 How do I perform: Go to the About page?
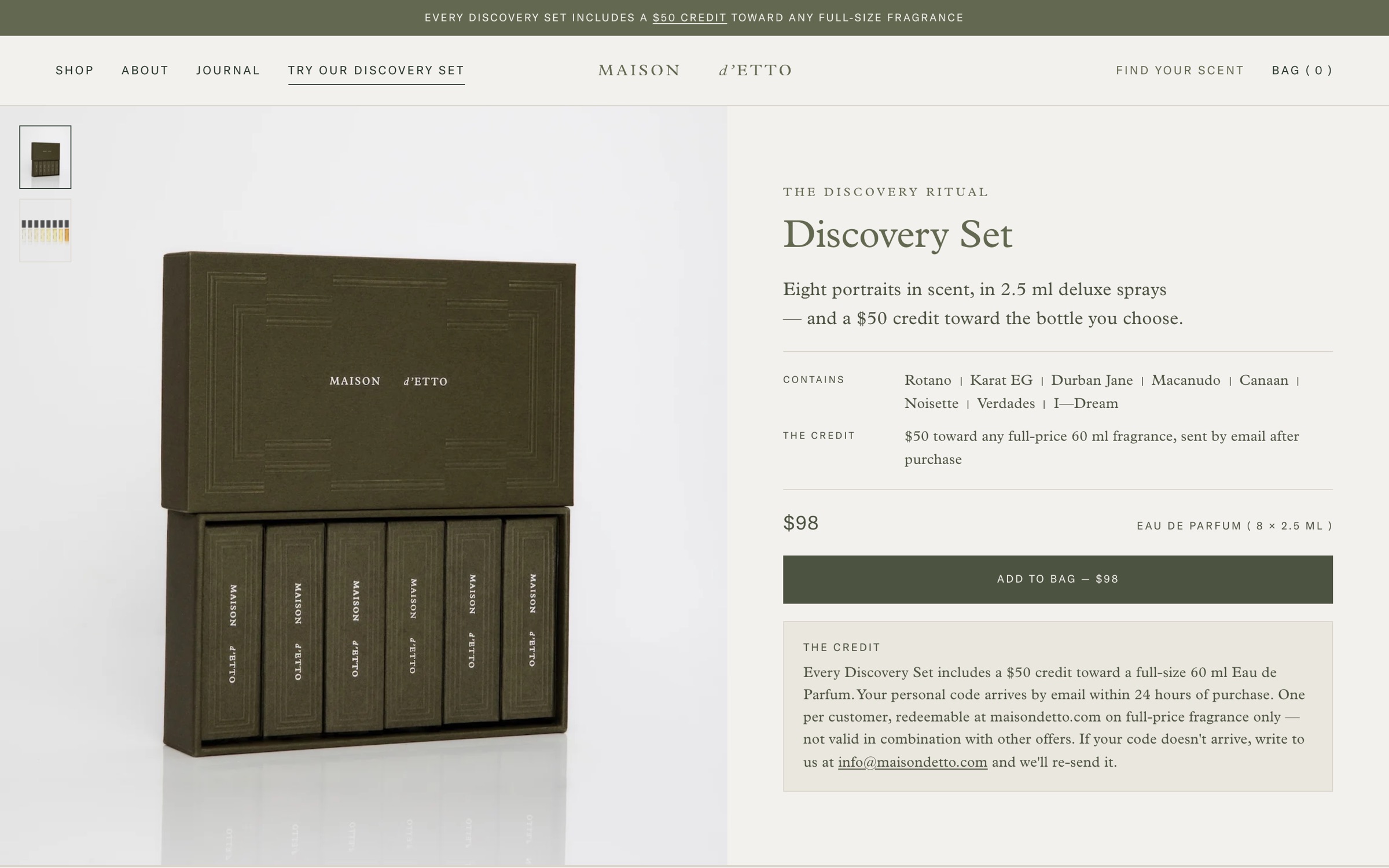click(x=145, y=70)
